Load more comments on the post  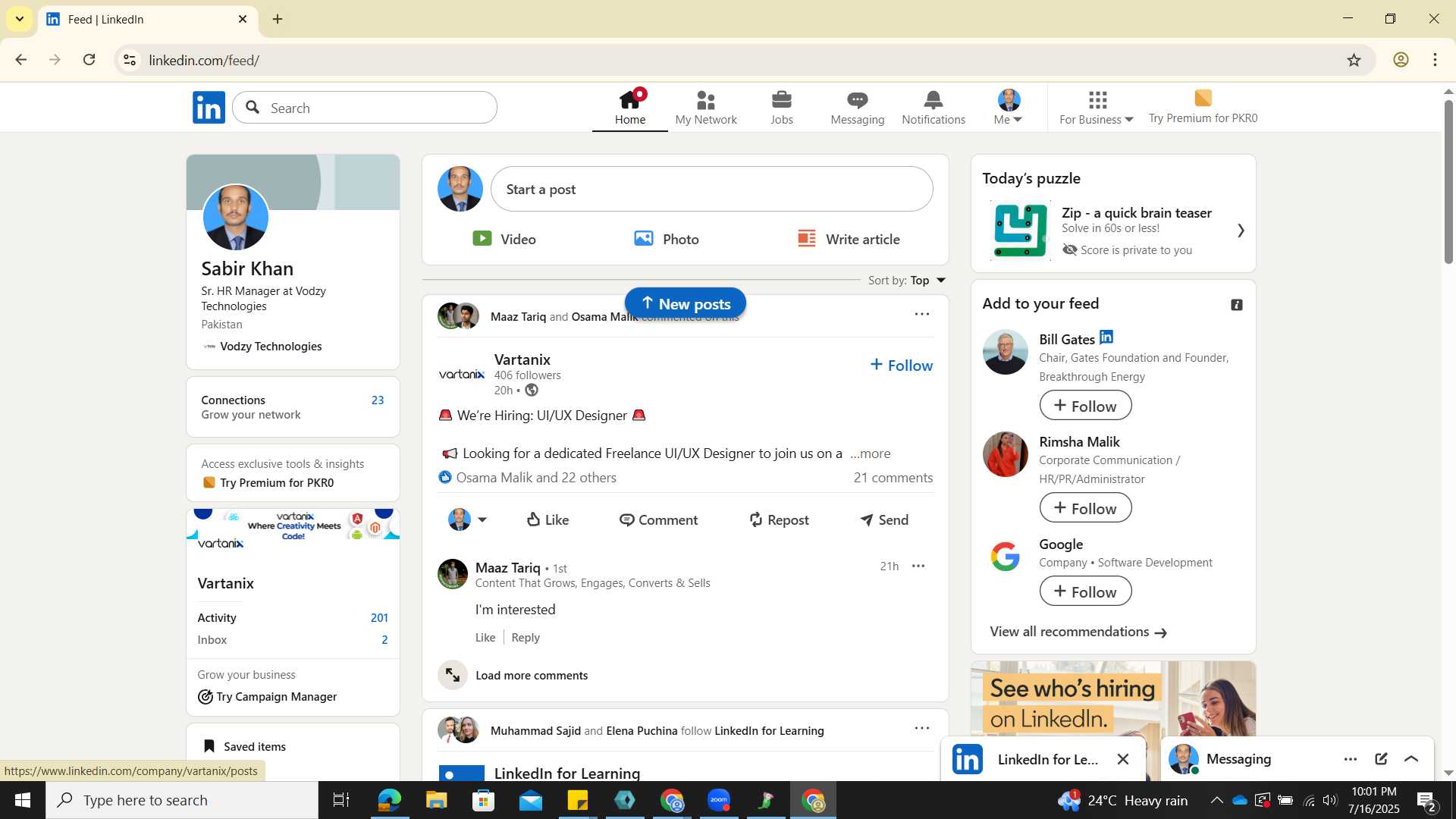[513, 676]
